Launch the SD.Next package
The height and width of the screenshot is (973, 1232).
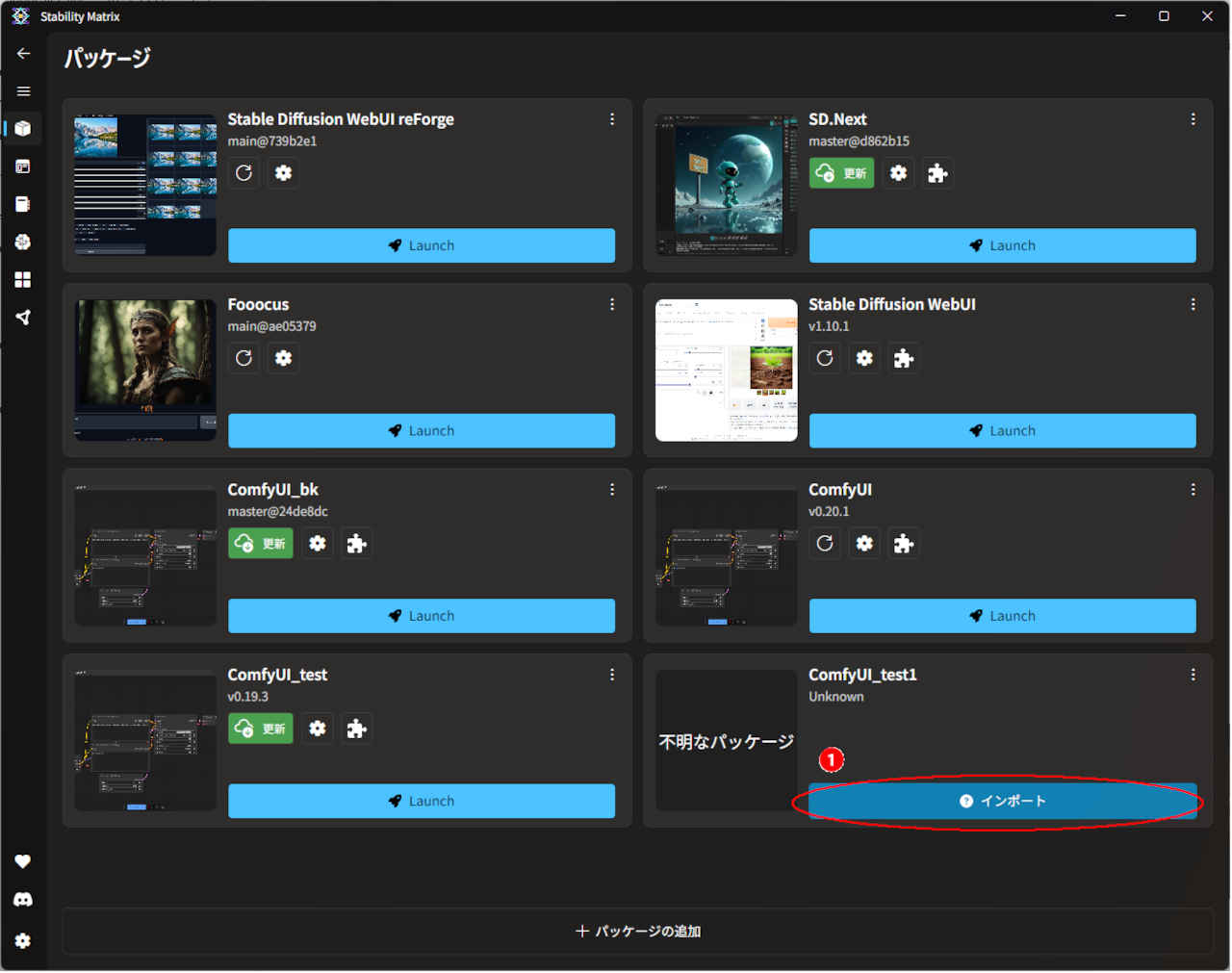1003,245
